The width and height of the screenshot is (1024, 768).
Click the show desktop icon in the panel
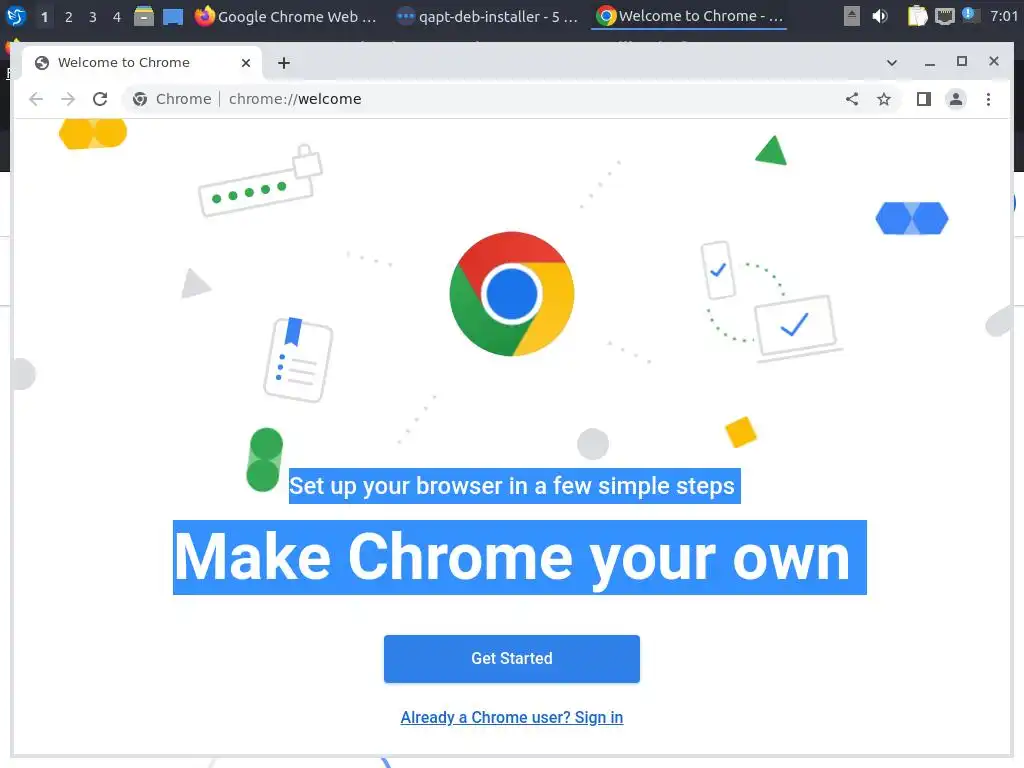pyautogui.click(x=172, y=16)
